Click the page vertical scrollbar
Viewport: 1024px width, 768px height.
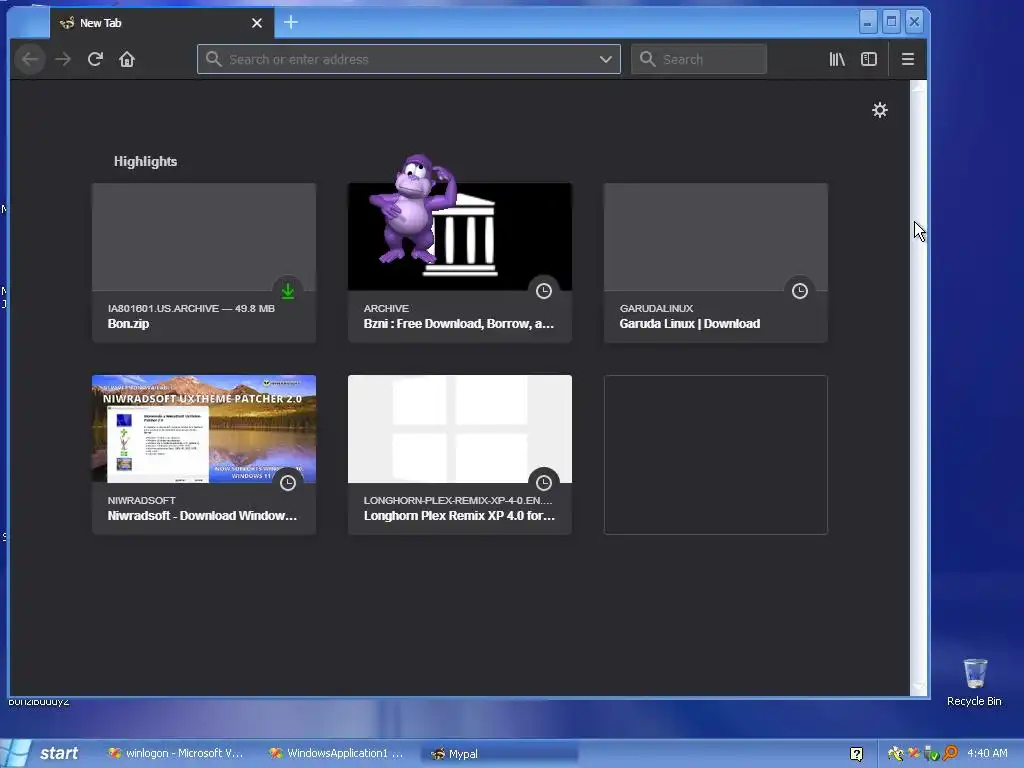click(x=918, y=388)
